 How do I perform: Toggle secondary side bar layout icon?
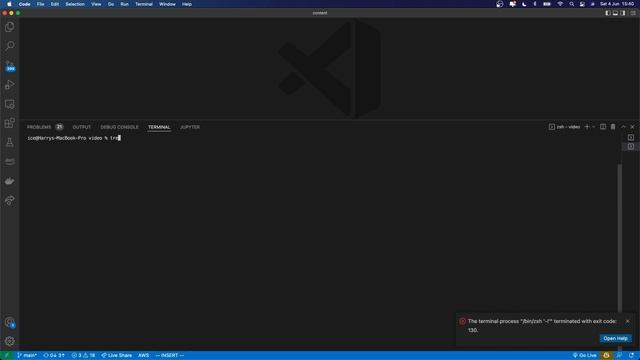(x=623, y=13)
